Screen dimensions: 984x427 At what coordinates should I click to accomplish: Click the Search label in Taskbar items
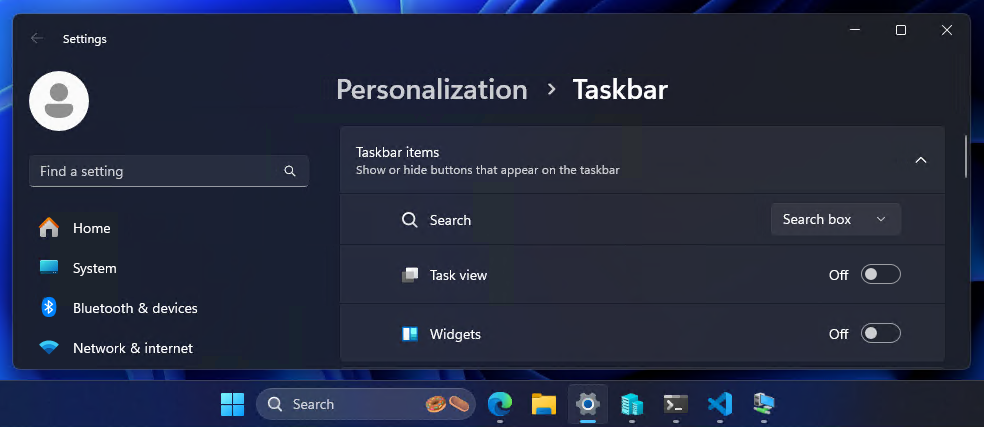coord(450,220)
